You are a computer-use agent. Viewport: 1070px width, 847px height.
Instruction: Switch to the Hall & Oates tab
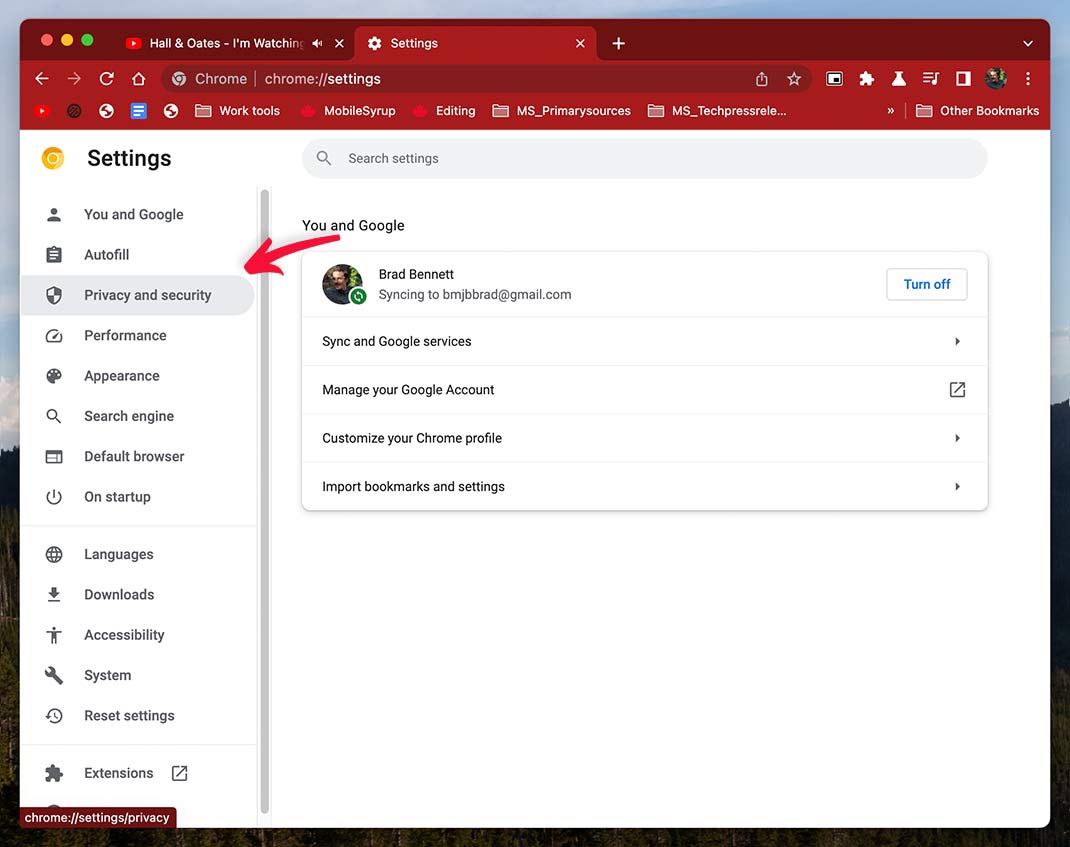(x=225, y=43)
